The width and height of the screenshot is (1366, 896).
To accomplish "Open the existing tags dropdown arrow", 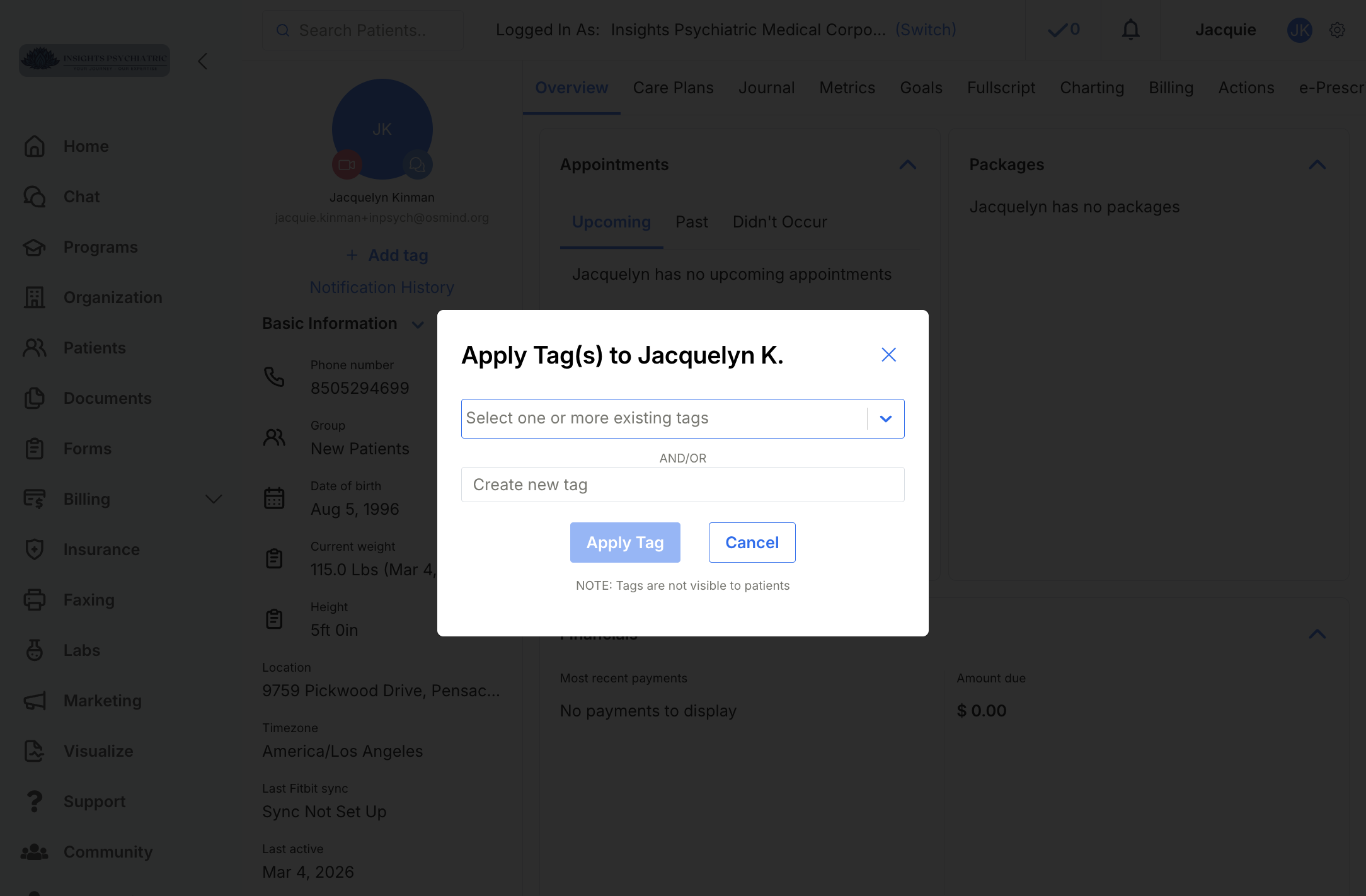I will [x=885, y=418].
